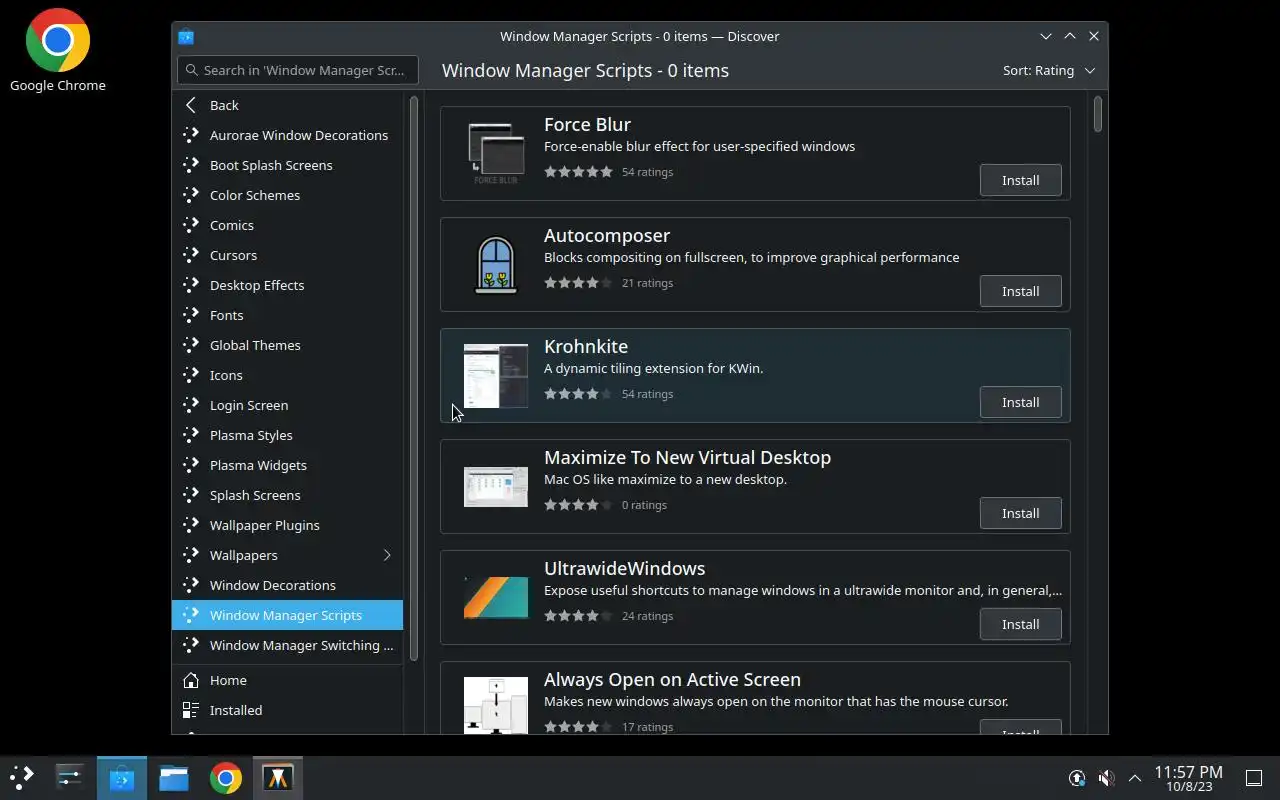
Task: Select Plasma Styles category
Action: tap(288, 435)
